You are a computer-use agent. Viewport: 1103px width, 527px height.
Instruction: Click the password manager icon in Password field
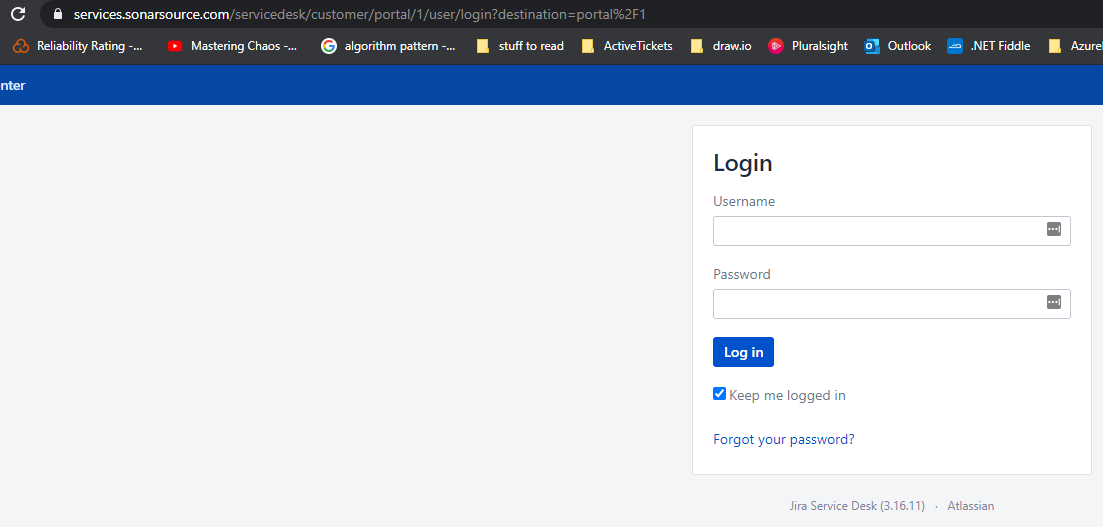[1053, 303]
